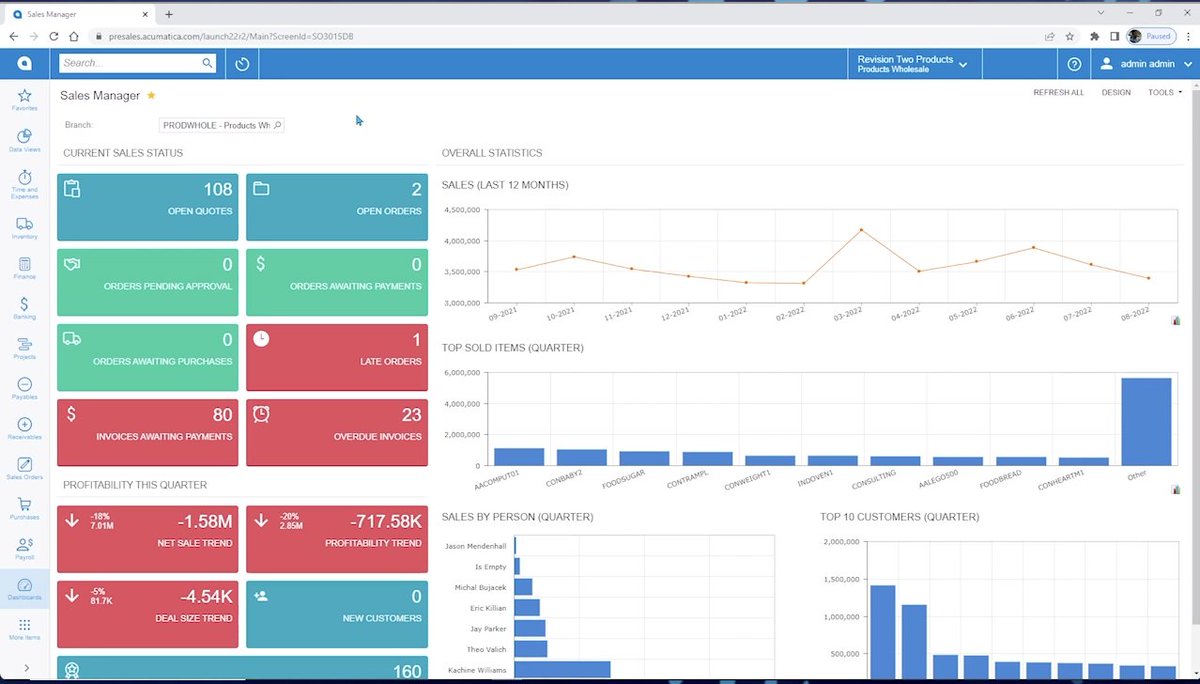The image size is (1200, 684).
Task: Open Orders Pending Approval tile
Action: (x=148, y=282)
